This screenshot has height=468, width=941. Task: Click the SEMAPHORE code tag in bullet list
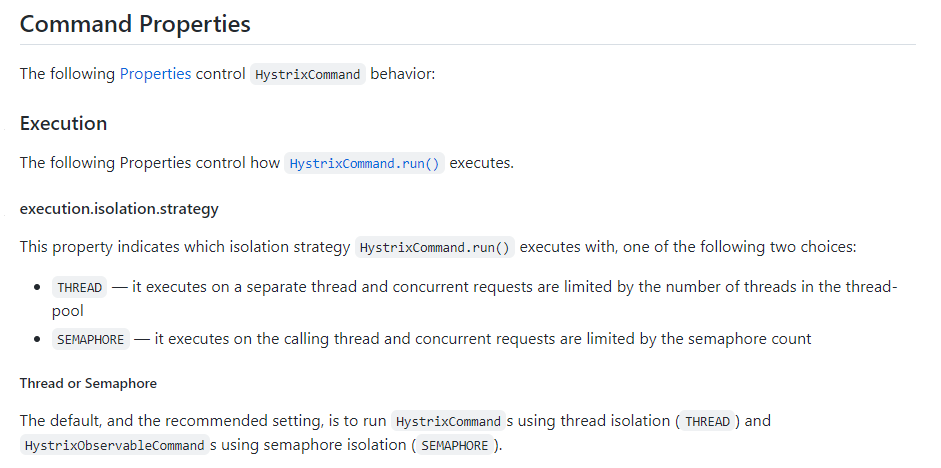pyautogui.click(x=91, y=339)
